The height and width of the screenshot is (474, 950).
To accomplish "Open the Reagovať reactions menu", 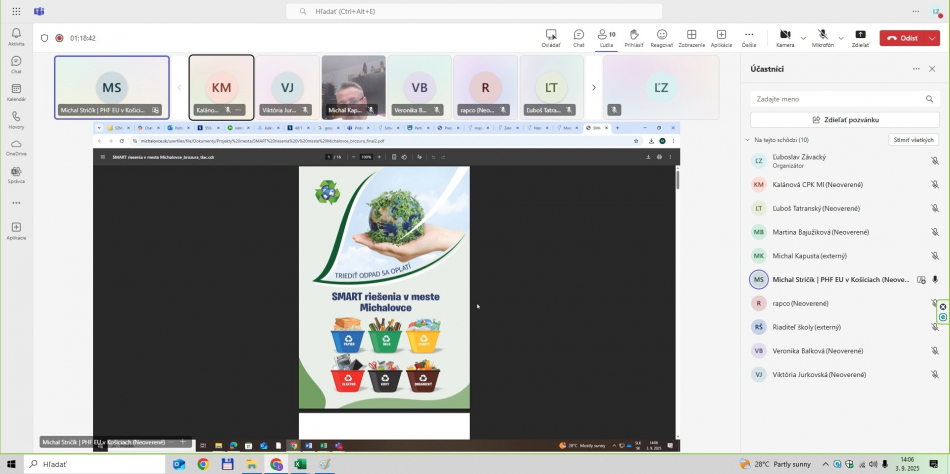I will tap(662, 37).
